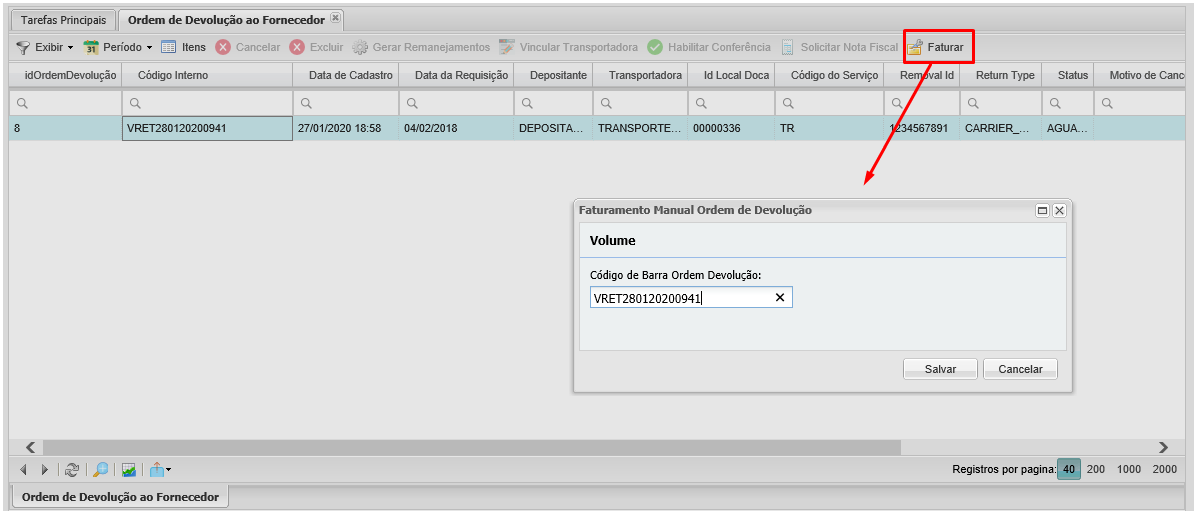This screenshot has height=513, width=1197.
Task: Click Transportadora filter search field
Action: tap(640, 103)
